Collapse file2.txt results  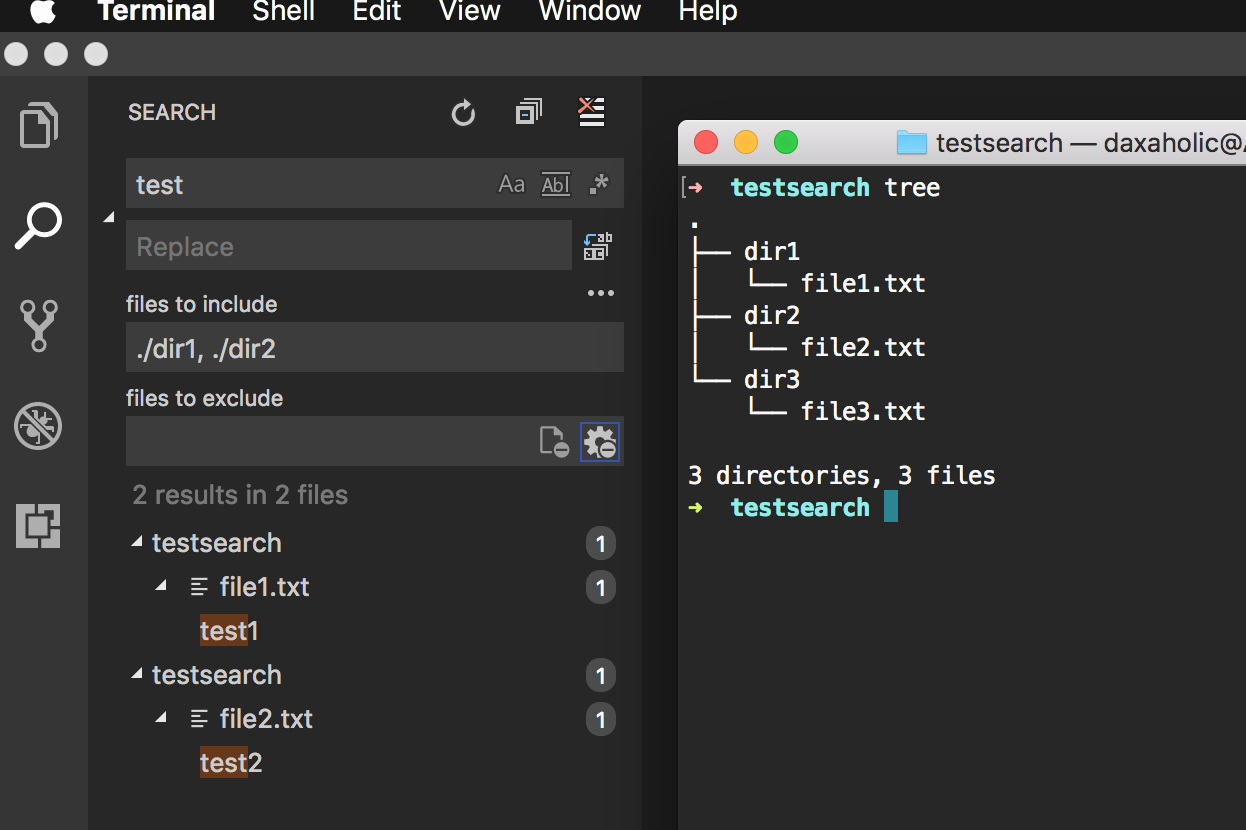point(161,718)
